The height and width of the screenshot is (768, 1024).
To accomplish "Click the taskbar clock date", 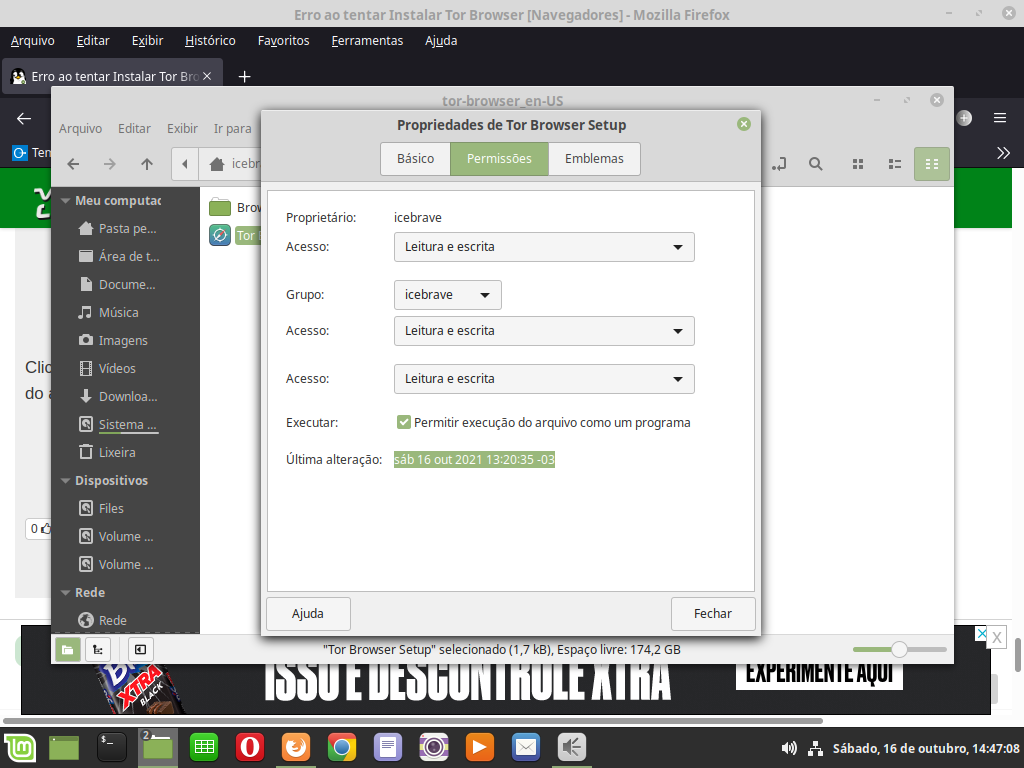I will [x=926, y=748].
